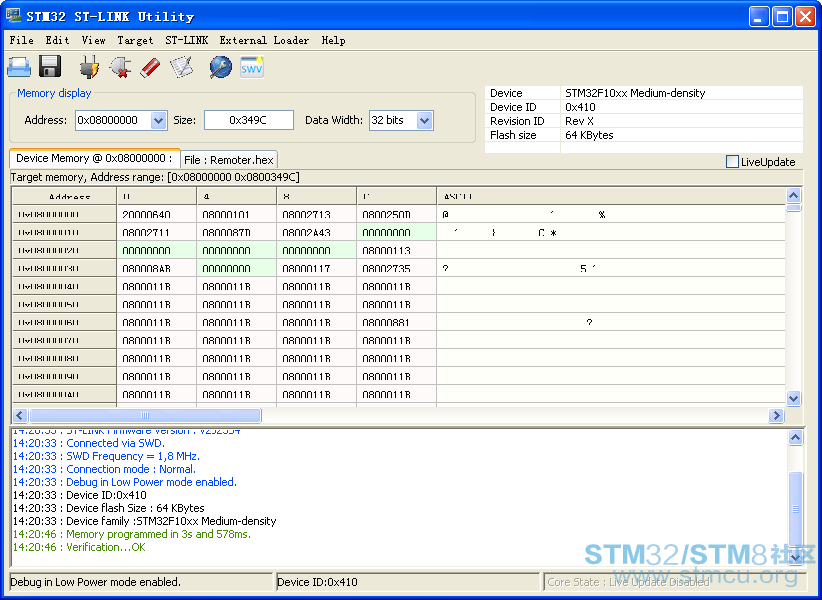Screen dimensions: 822x600
Task: Click the Rev X revision ID value
Action: (x=579, y=121)
